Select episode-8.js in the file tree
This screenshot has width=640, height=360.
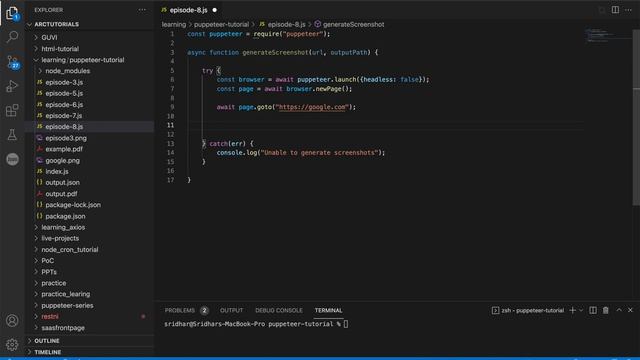tap(64, 127)
